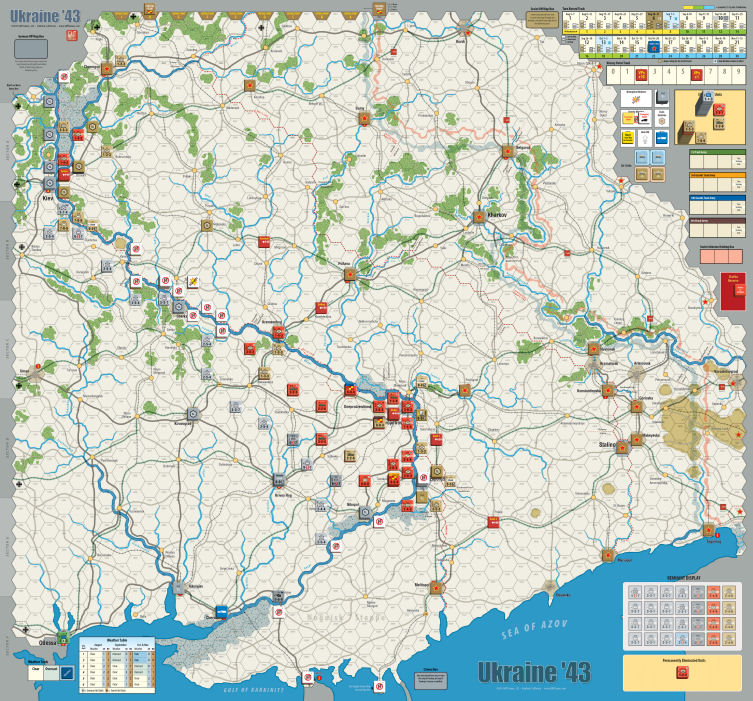This screenshot has width=753, height=701.
Task: Click the Overcast box on the Weather Track
Action: tap(51, 673)
